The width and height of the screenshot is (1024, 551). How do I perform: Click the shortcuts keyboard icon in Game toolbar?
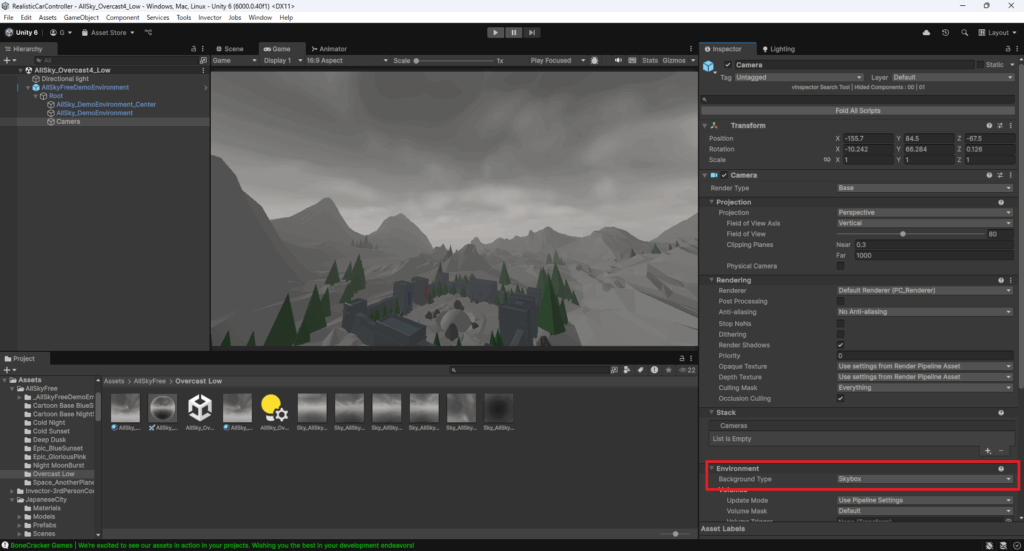[632, 60]
